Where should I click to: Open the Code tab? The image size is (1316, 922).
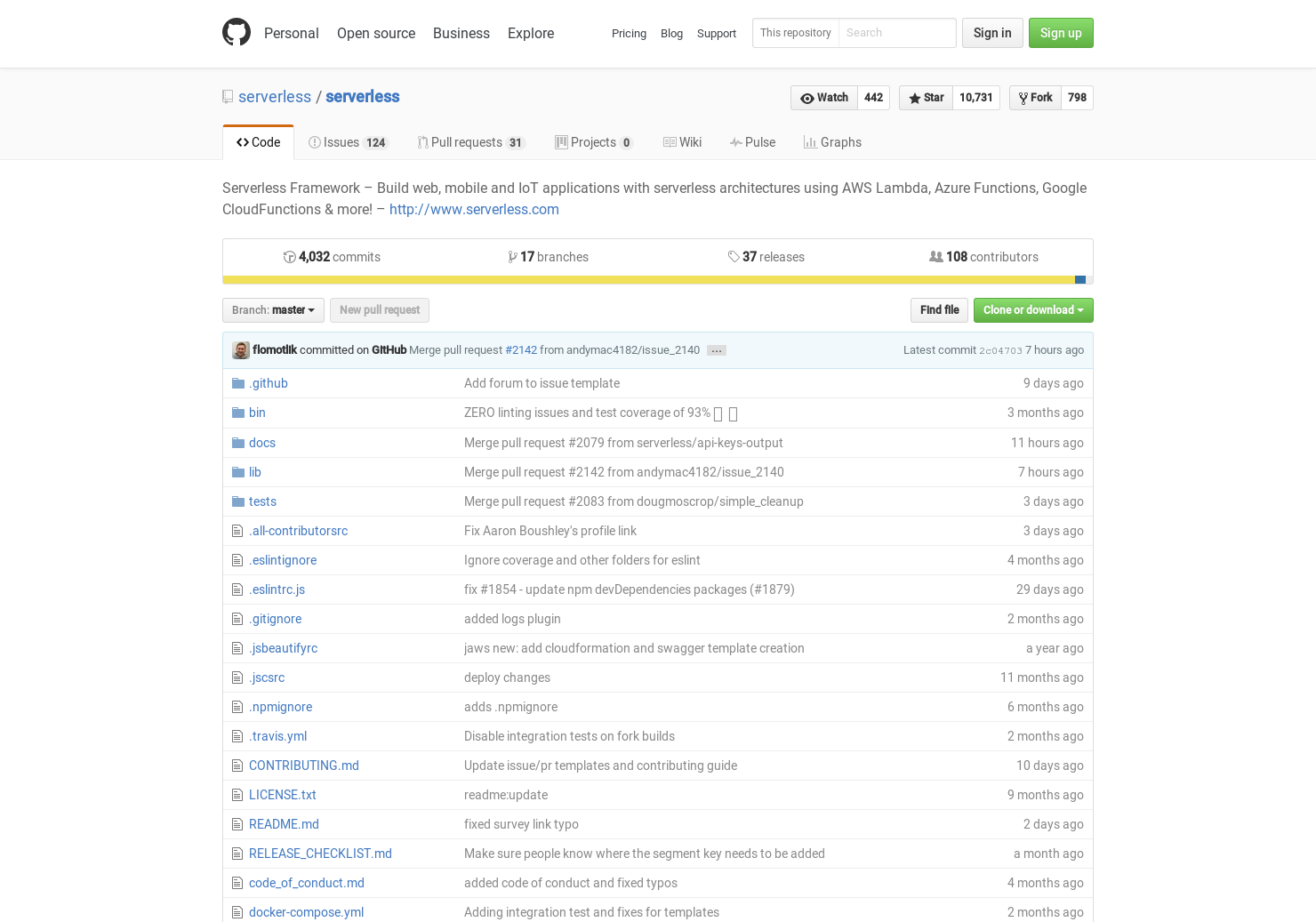tap(259, 142)
